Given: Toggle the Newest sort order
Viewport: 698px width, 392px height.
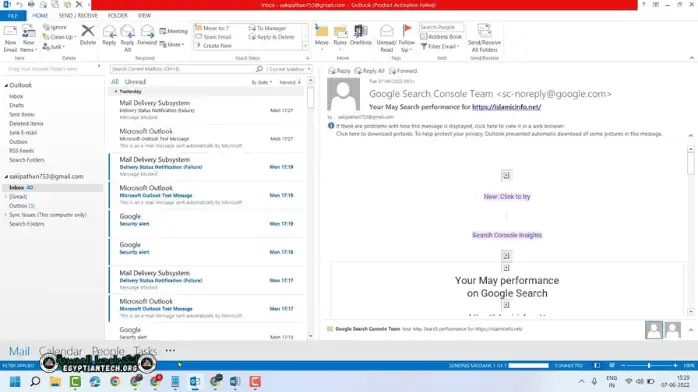Looking at the screenshot, I should coord(290,82).
